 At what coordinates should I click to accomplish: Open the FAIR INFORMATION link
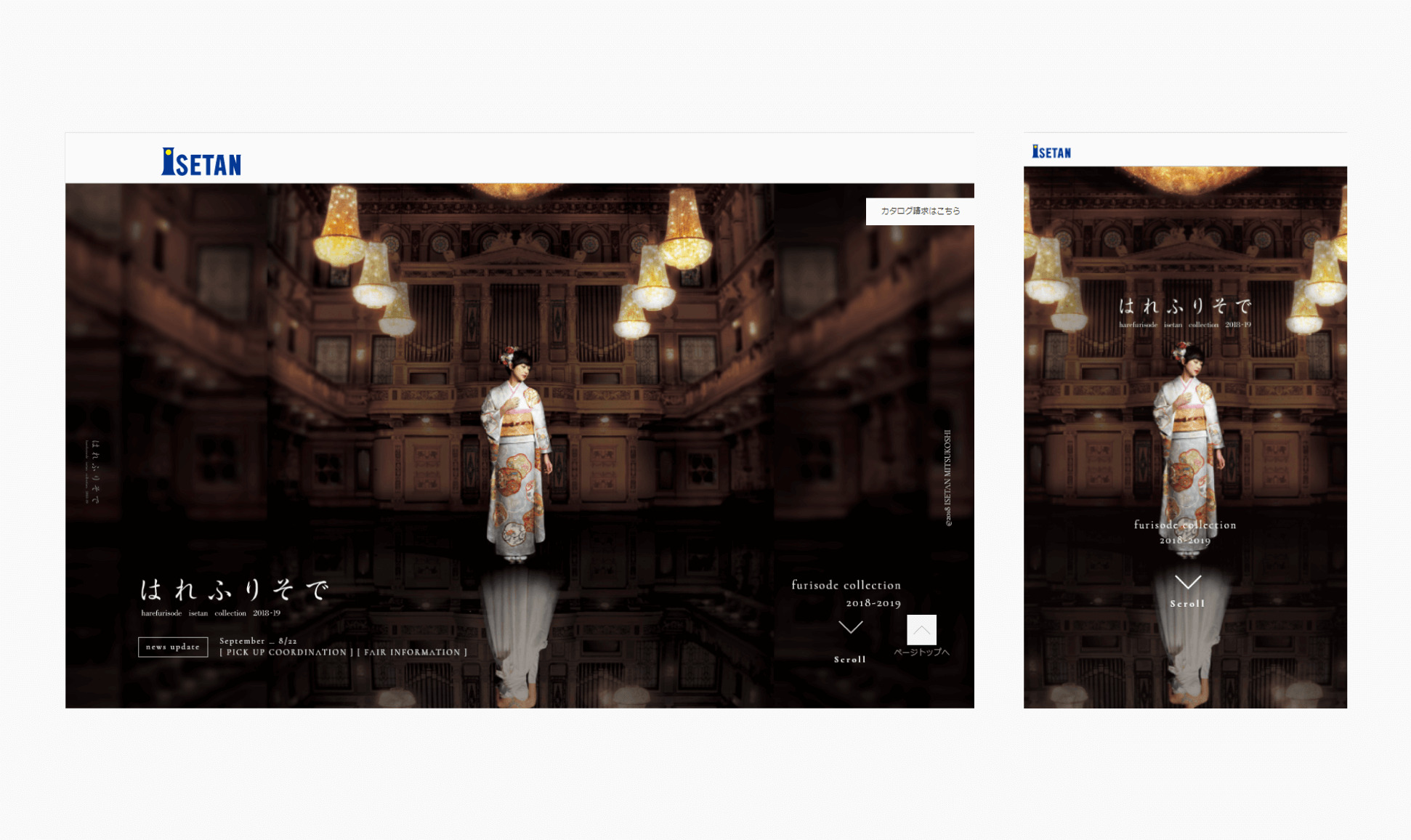tap(412, 653)
